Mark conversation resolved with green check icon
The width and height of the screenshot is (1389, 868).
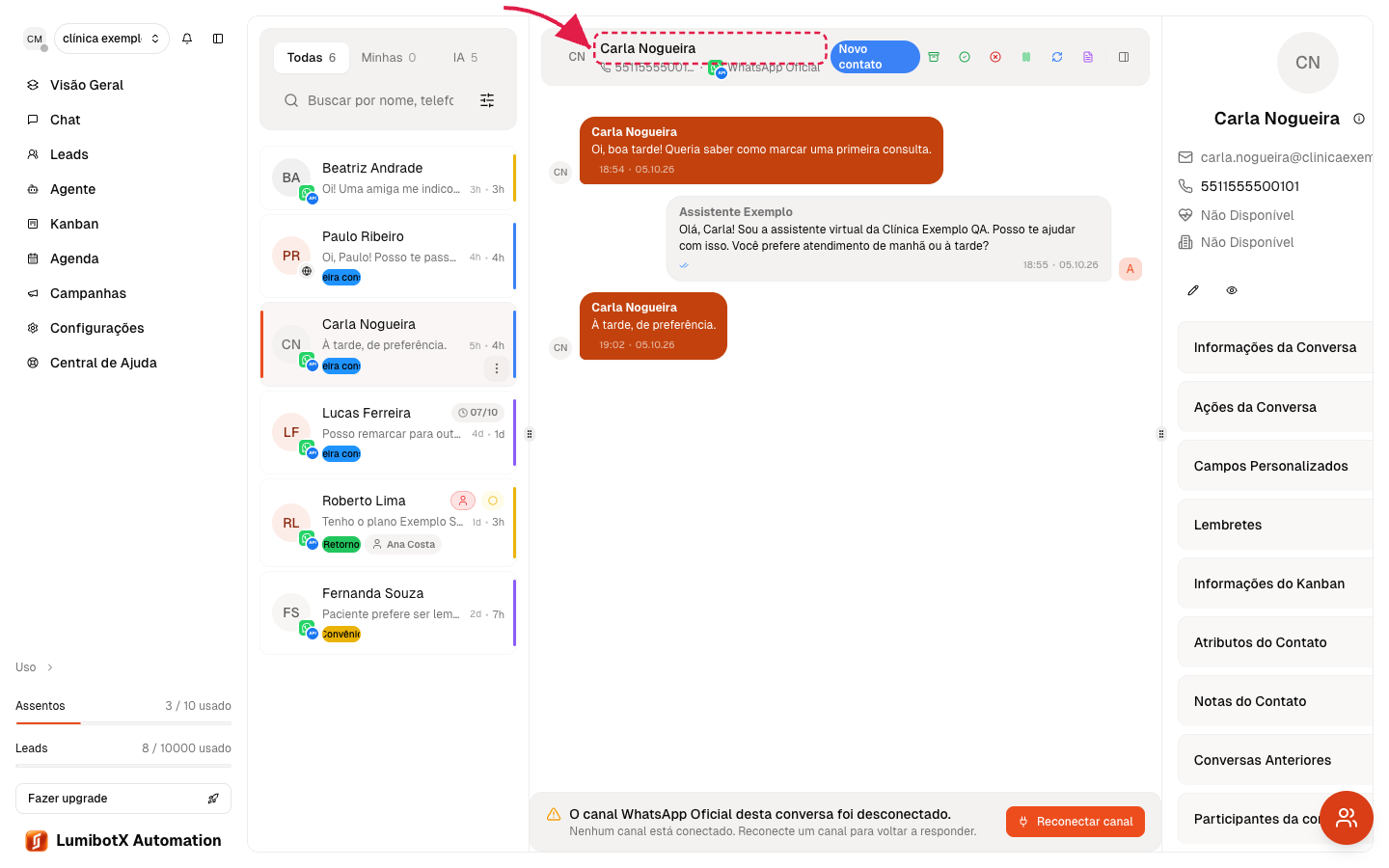click(965, 57)
